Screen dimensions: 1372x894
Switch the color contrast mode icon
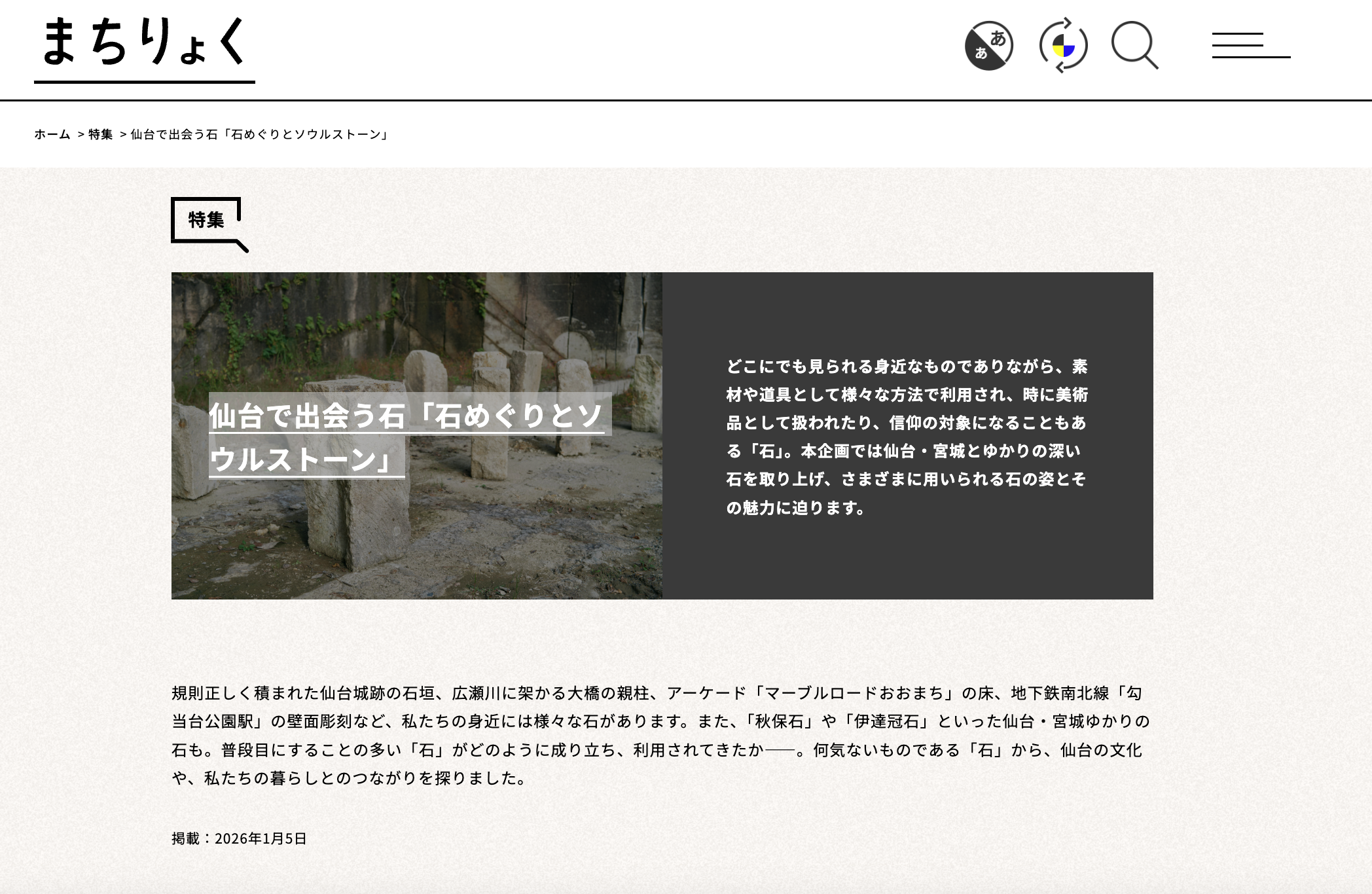point(1063,45)
